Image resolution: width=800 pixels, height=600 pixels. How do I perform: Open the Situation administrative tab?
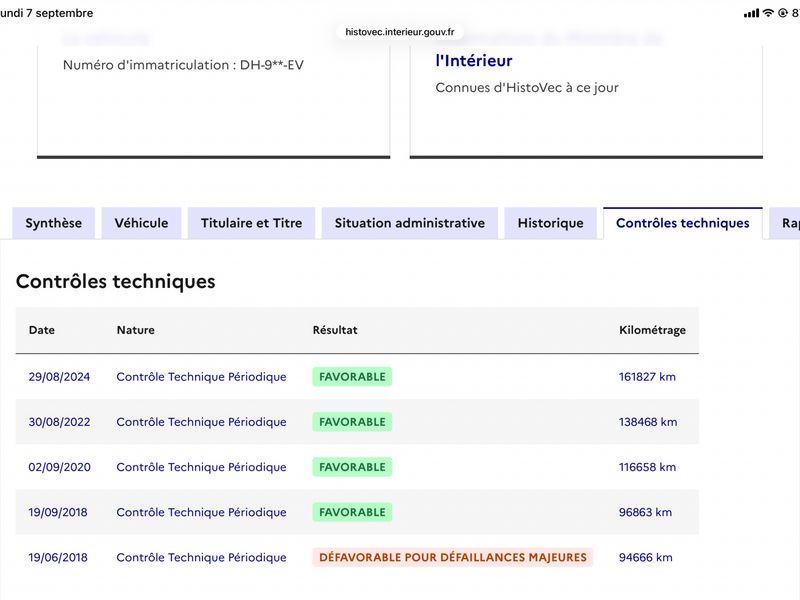click(410, 223)
